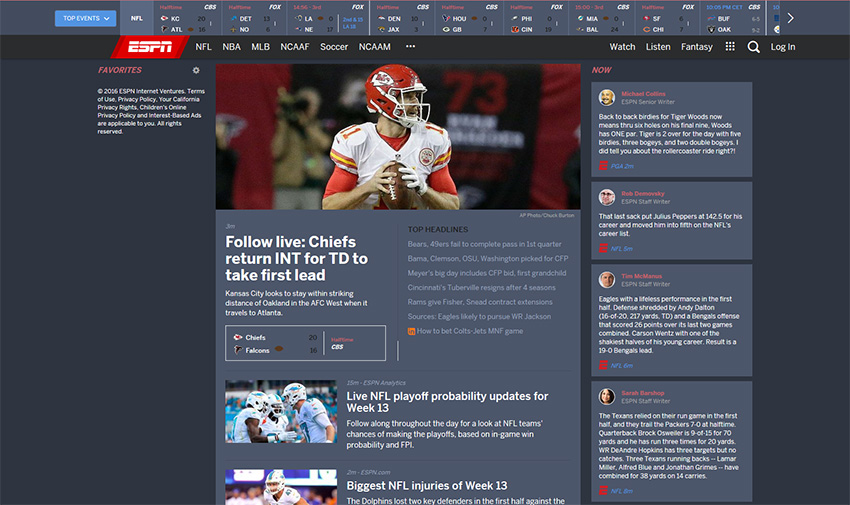The image size is (850, 505).
Task: Open the Fantasy link
Action: tap(697, 47)
